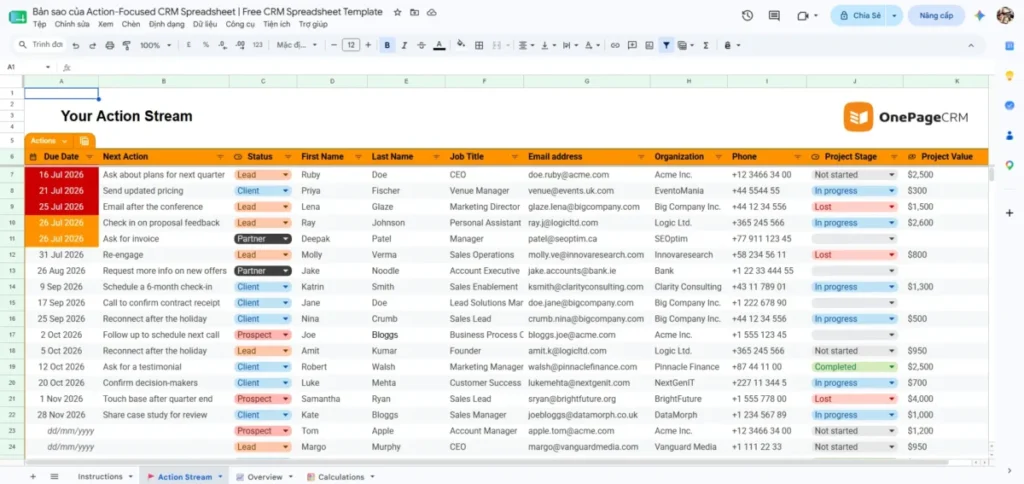The width and height of the screenshot is (1024, 484).
Task: Get add-ons with the plus icon
Action: click(1010, 213)
